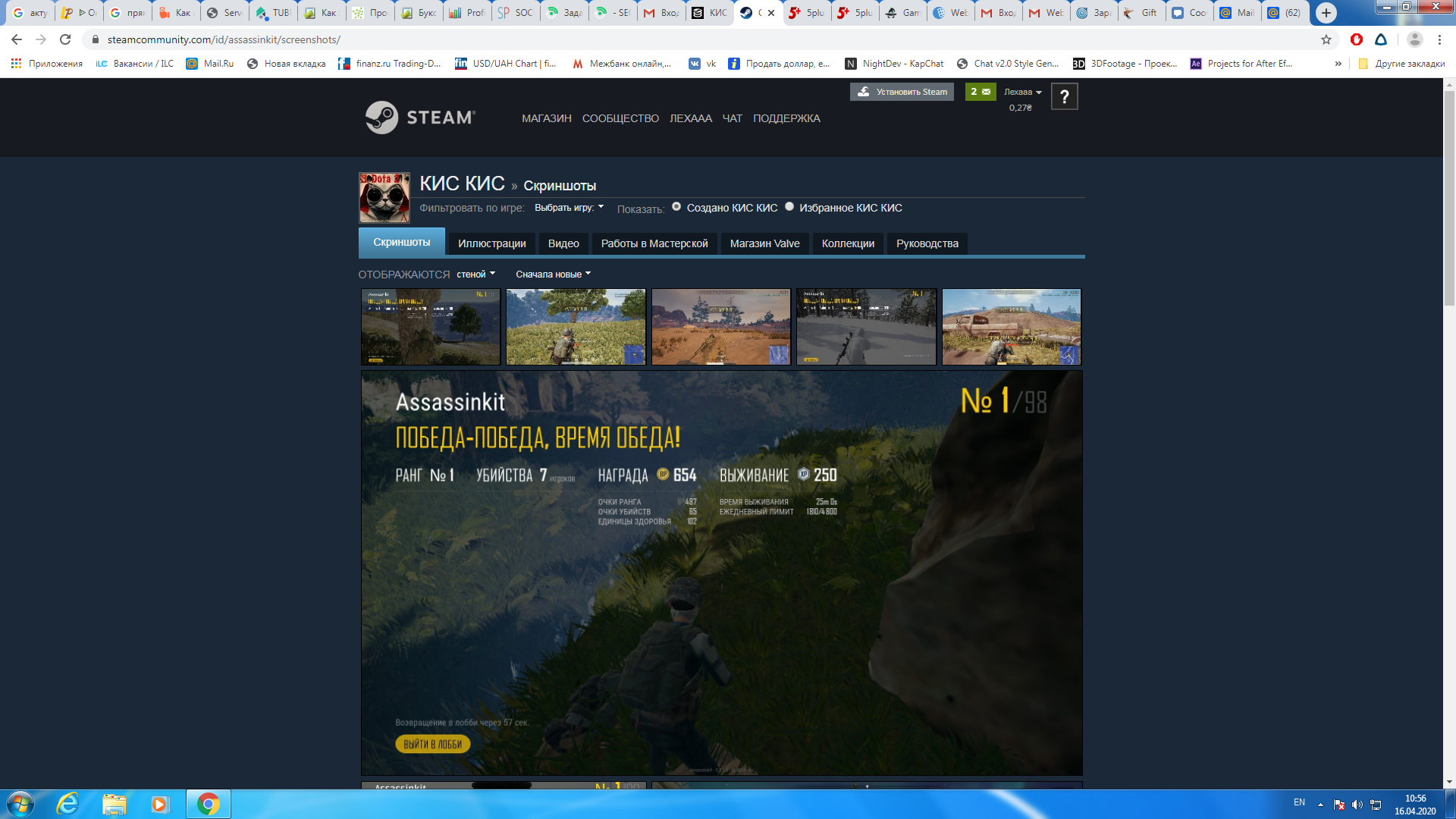This screenshot has height=819, width=1456.
Task: Open the snowy screenshot thumbnail
Action: tap(866, 327)
